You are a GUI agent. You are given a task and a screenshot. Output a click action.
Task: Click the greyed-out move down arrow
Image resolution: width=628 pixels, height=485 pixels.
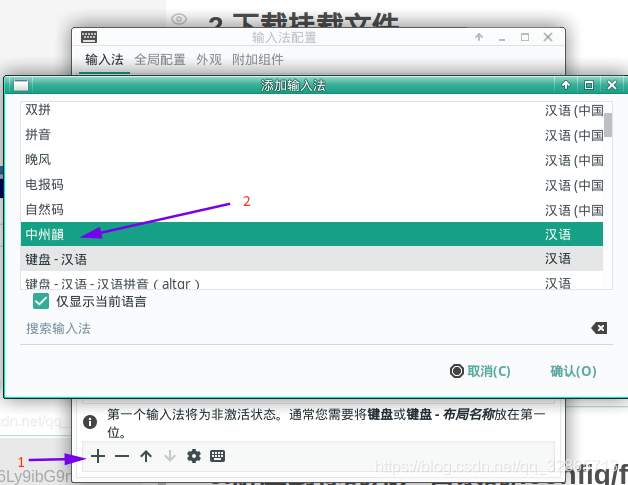[x=170, y=456]
